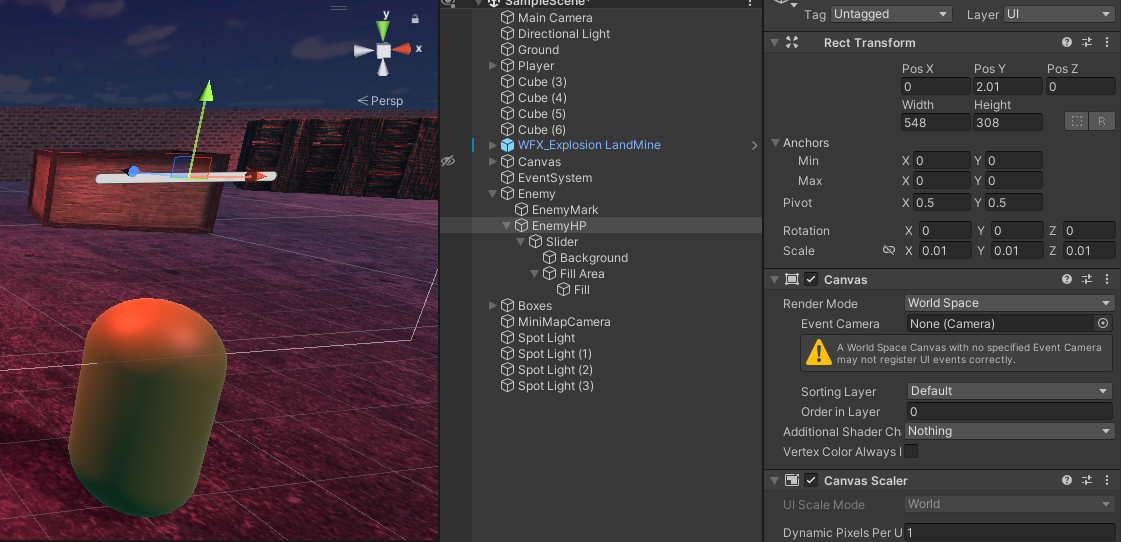Select Spot Light (2) in hierarchy
Viewport: 1121px width, 542px height.
tap(555, 370)
